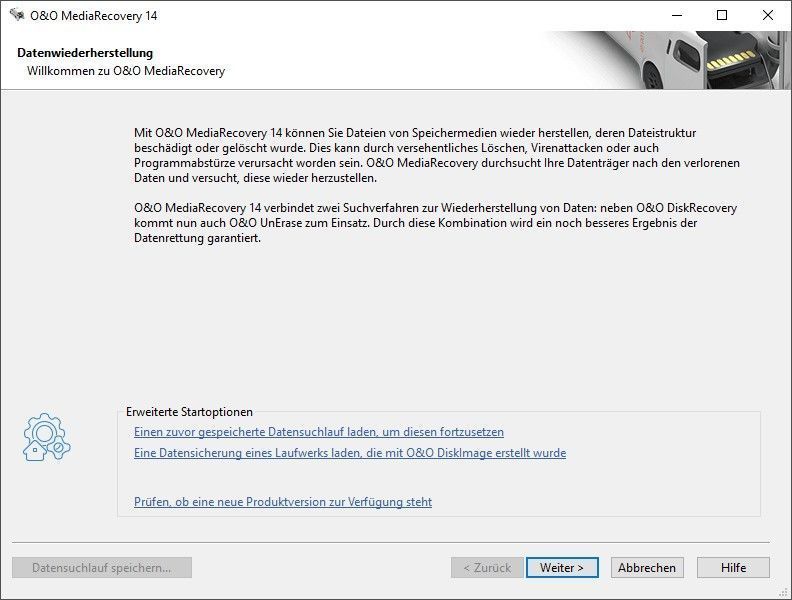
Task: Click the < Zurück button
Action: click(486, 567)
